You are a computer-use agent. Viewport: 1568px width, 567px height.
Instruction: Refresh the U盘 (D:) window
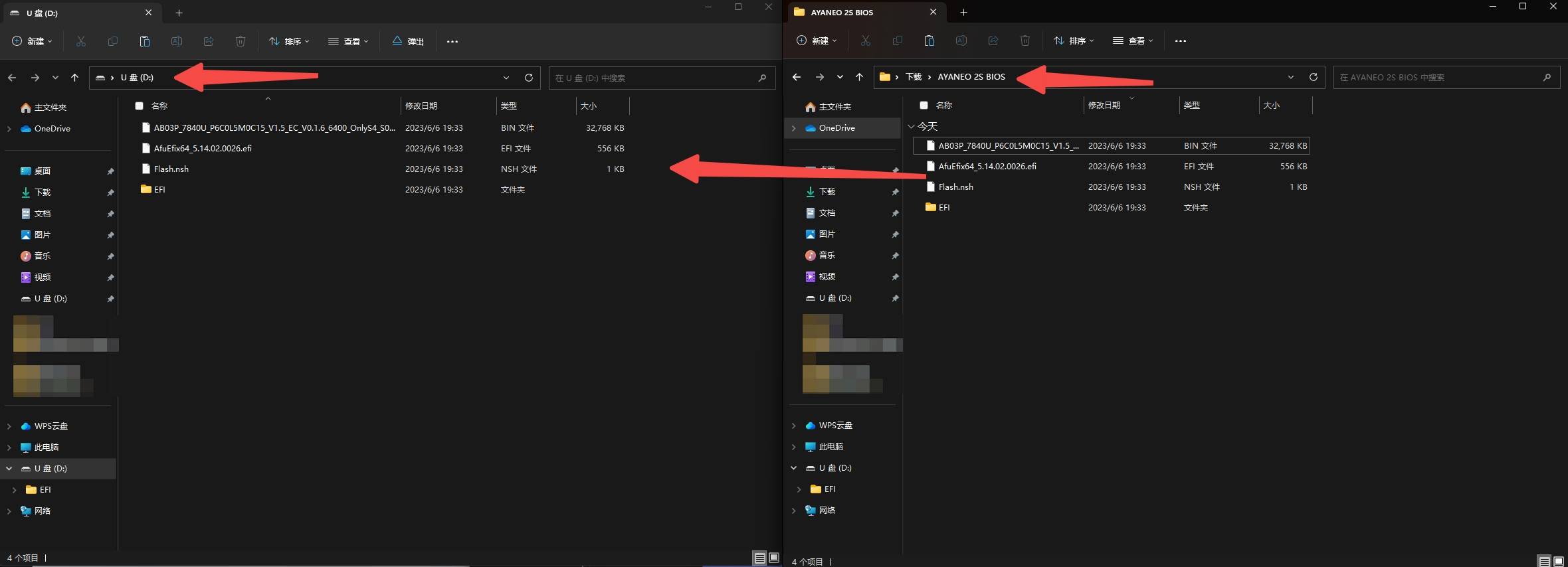coord(529,78)
